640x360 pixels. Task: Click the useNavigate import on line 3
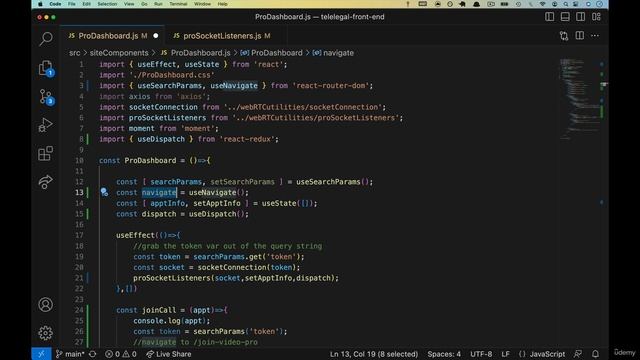click(x=234, y=86)
